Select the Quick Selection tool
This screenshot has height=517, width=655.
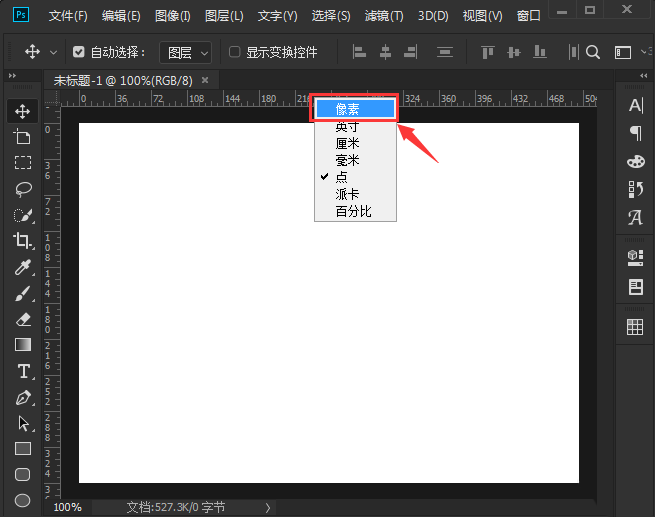point(23,215)
